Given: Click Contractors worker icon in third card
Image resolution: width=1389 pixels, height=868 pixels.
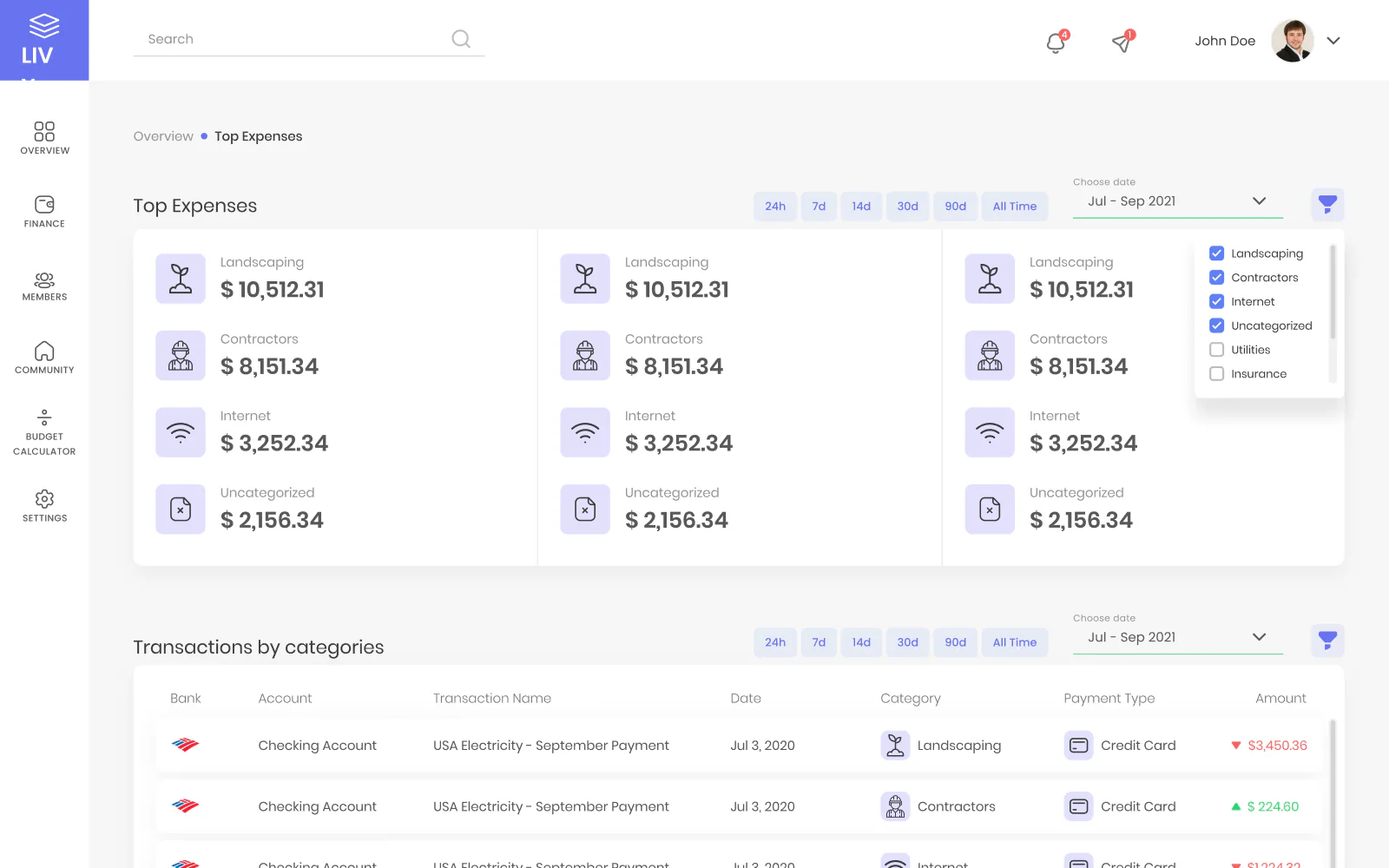Looking at the screenshot, I should [990, 355].
